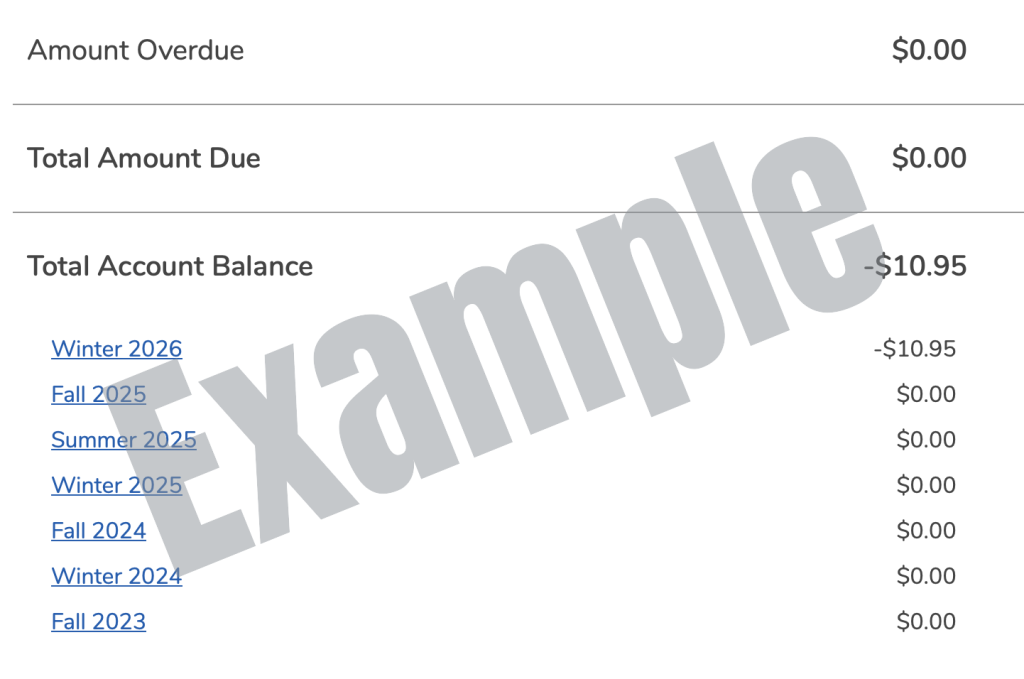Click the $0.00 beside Fall 2024
1024x679 pixels.
(926, 531)
